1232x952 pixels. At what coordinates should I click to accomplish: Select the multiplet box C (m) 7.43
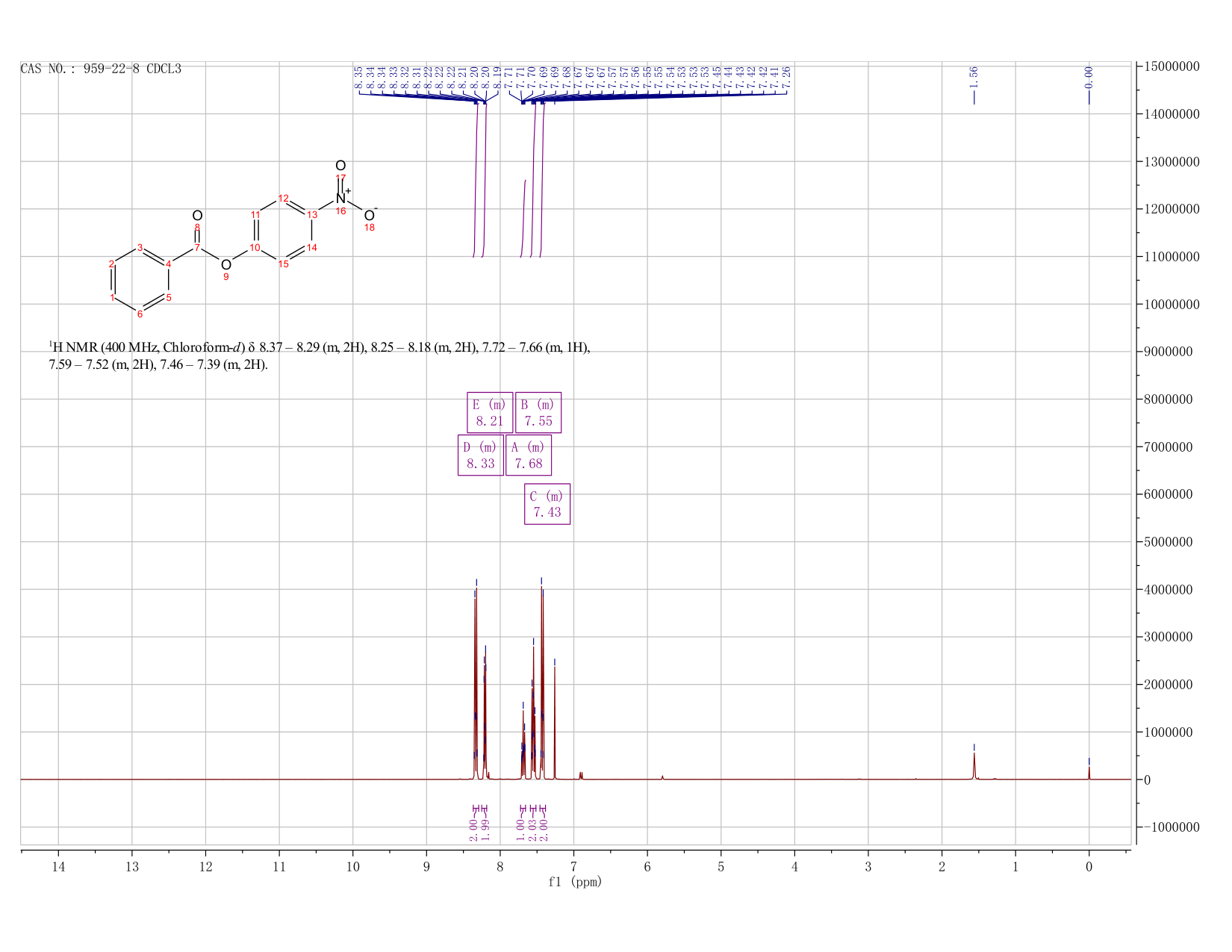pyautogui.click(x=547, y=504)
